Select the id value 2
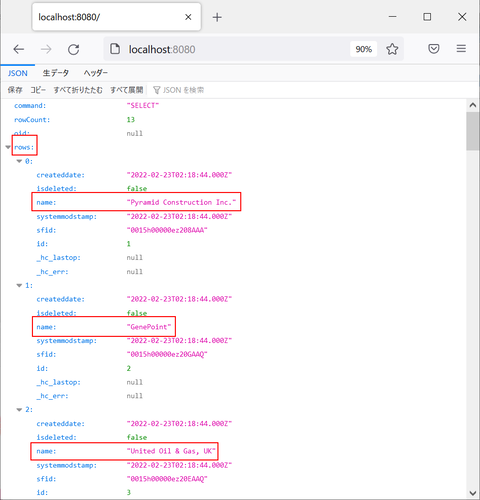This screenshot has width=480, height=500. point(129,368)
